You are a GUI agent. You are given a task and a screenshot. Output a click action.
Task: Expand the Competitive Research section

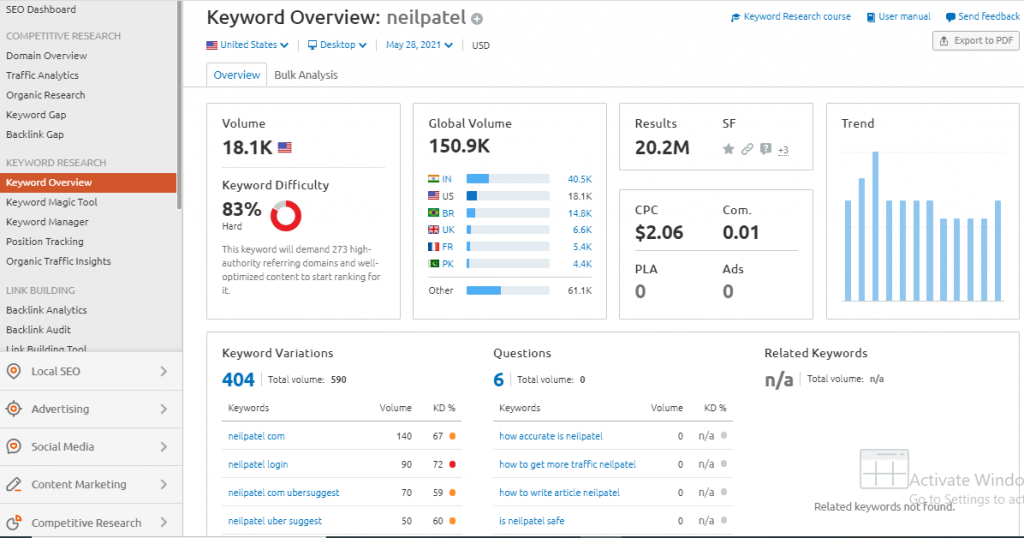point(163,522)
